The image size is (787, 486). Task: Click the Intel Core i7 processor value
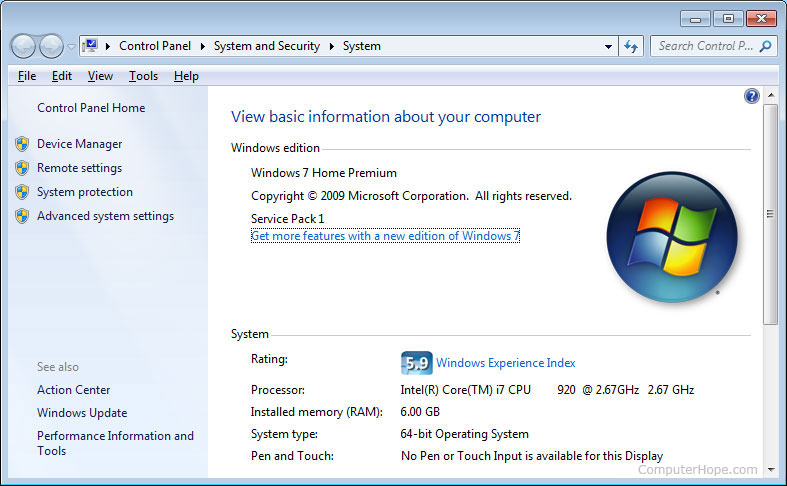[547, 390]
